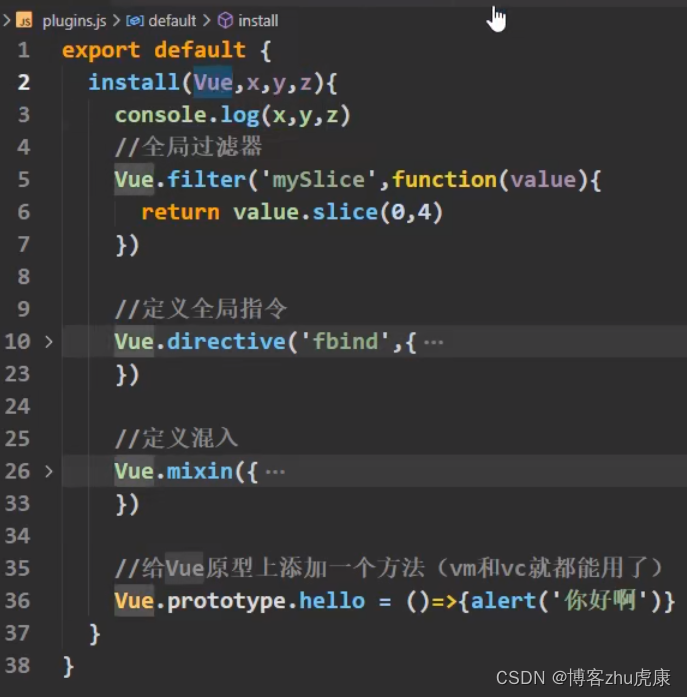Click 'value' parameter on line 5

543,180
